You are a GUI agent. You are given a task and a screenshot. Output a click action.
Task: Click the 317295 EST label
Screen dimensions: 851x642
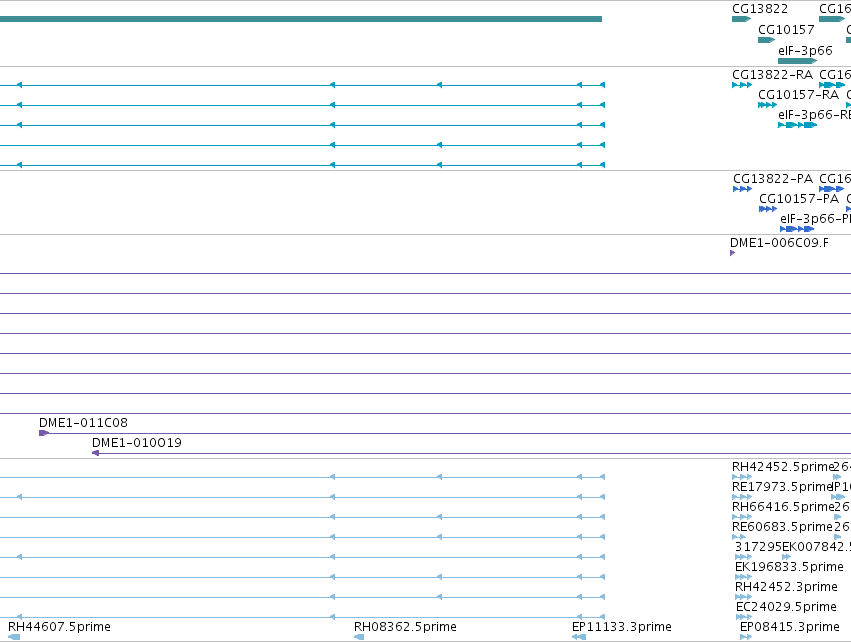click(758, 547)
